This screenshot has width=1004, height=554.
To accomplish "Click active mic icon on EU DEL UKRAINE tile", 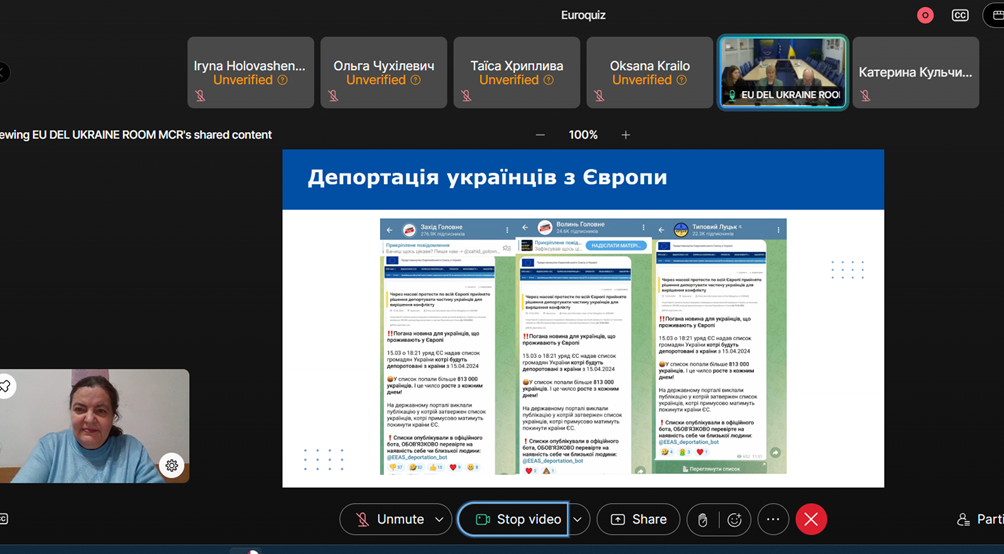I will pyautogui.click(x=732, y=95).
